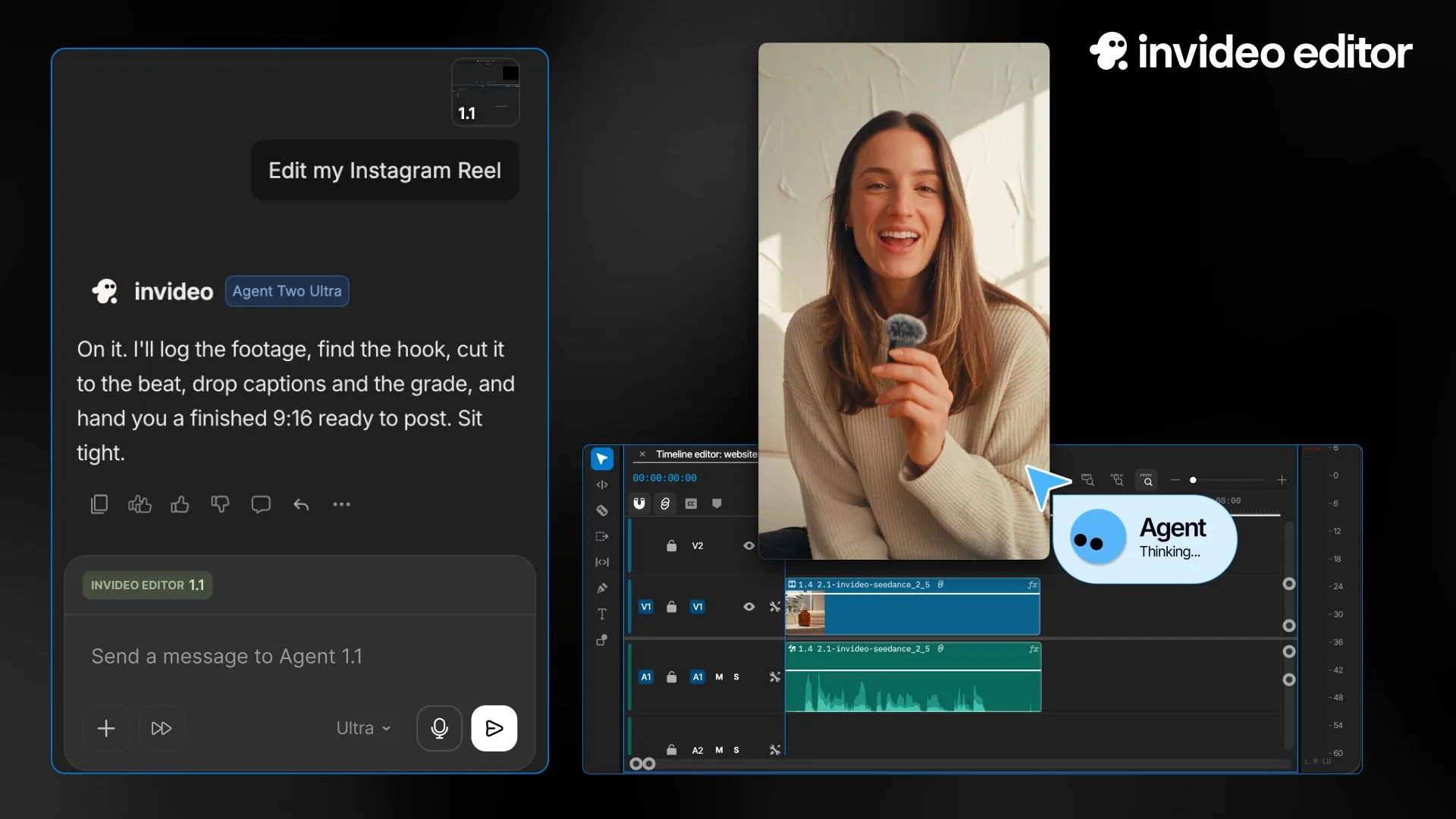Select the slip tool
Screen dimensions: 1456x819
pyautogui.click(x=602, y=562)
